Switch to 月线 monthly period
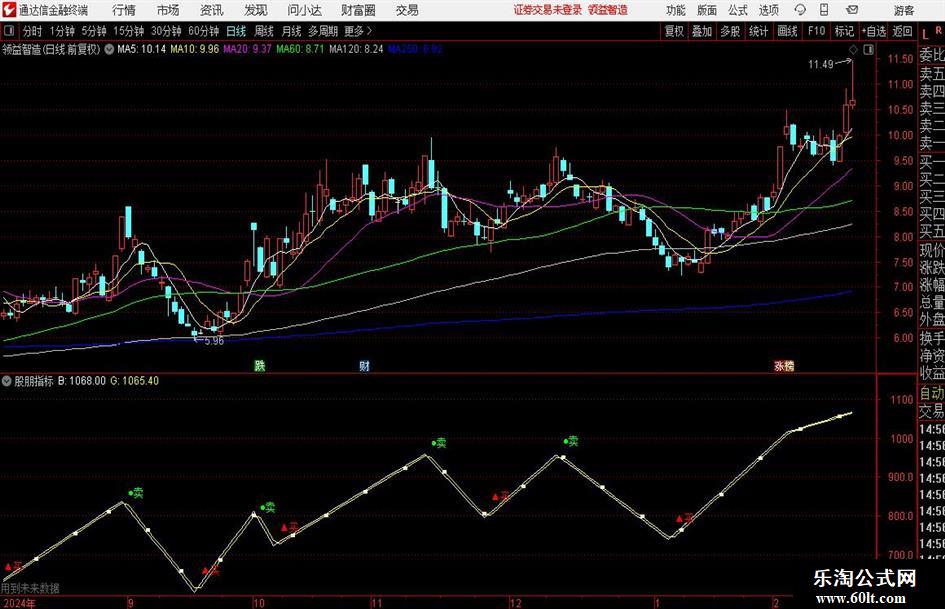Image resolution: width=945 pixels, height=609 pixels. [291, 31]
